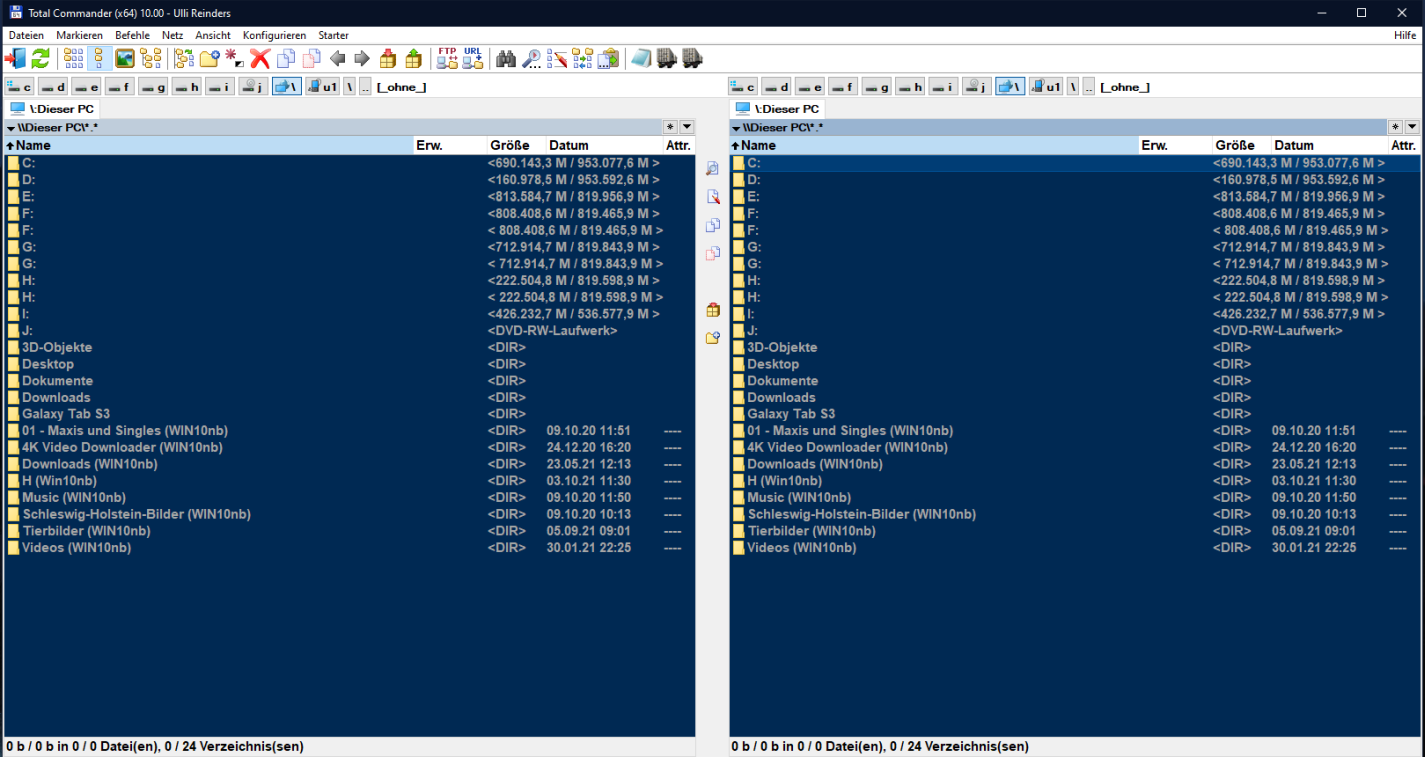1425x757 pixels.
Task: Toggle the full details view button
Action: [99, 59]
